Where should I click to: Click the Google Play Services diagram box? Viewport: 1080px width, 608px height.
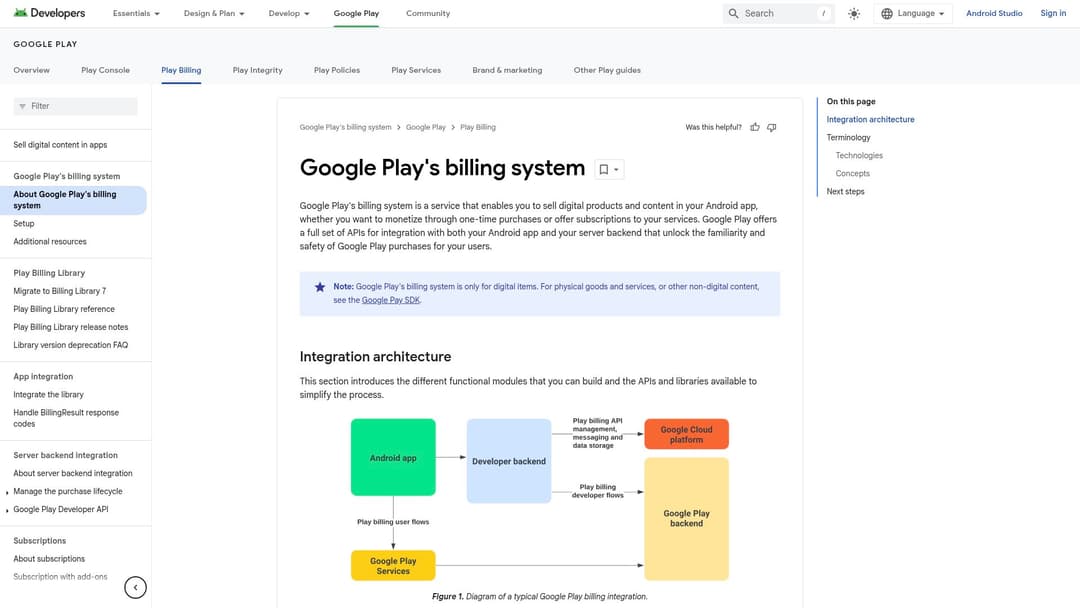coord(393,565)
